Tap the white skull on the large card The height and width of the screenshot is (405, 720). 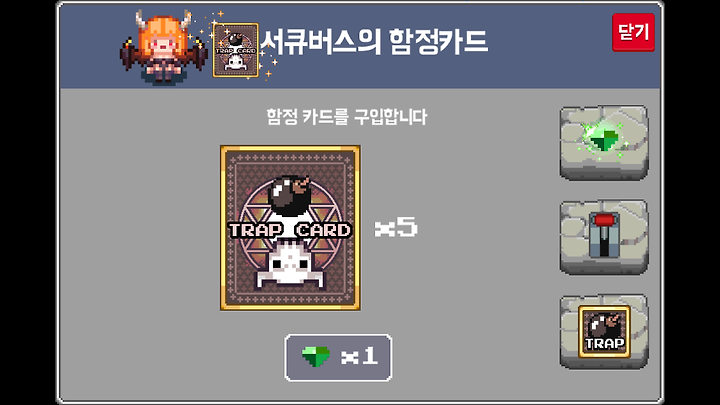pos(290,266)
